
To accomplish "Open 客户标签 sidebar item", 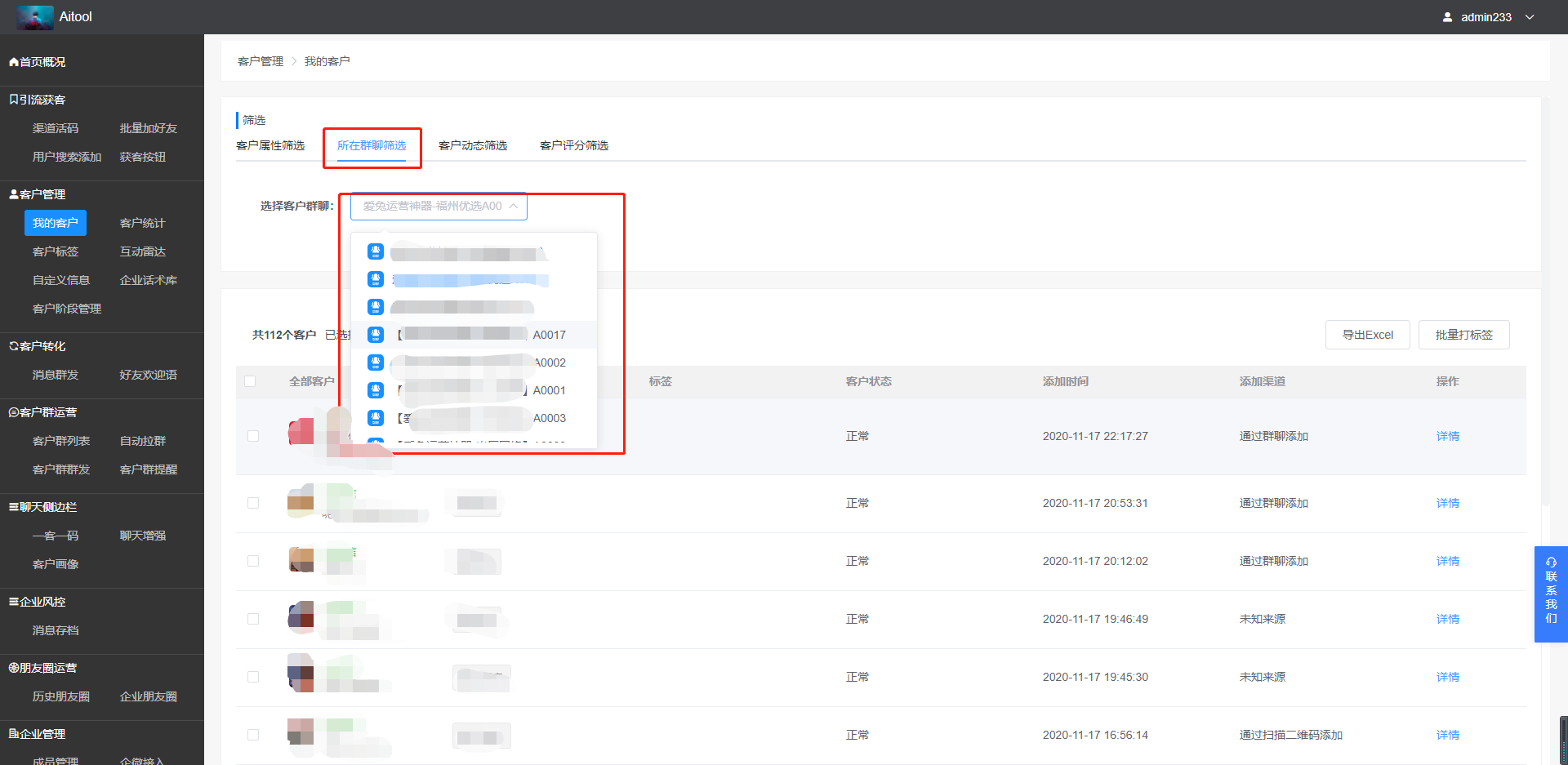I will click(x=56, y=251).
